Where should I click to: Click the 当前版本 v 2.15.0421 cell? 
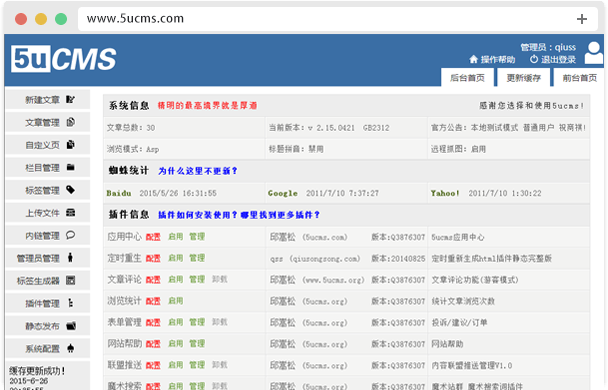pyautogui.click(x=346, y=128)
